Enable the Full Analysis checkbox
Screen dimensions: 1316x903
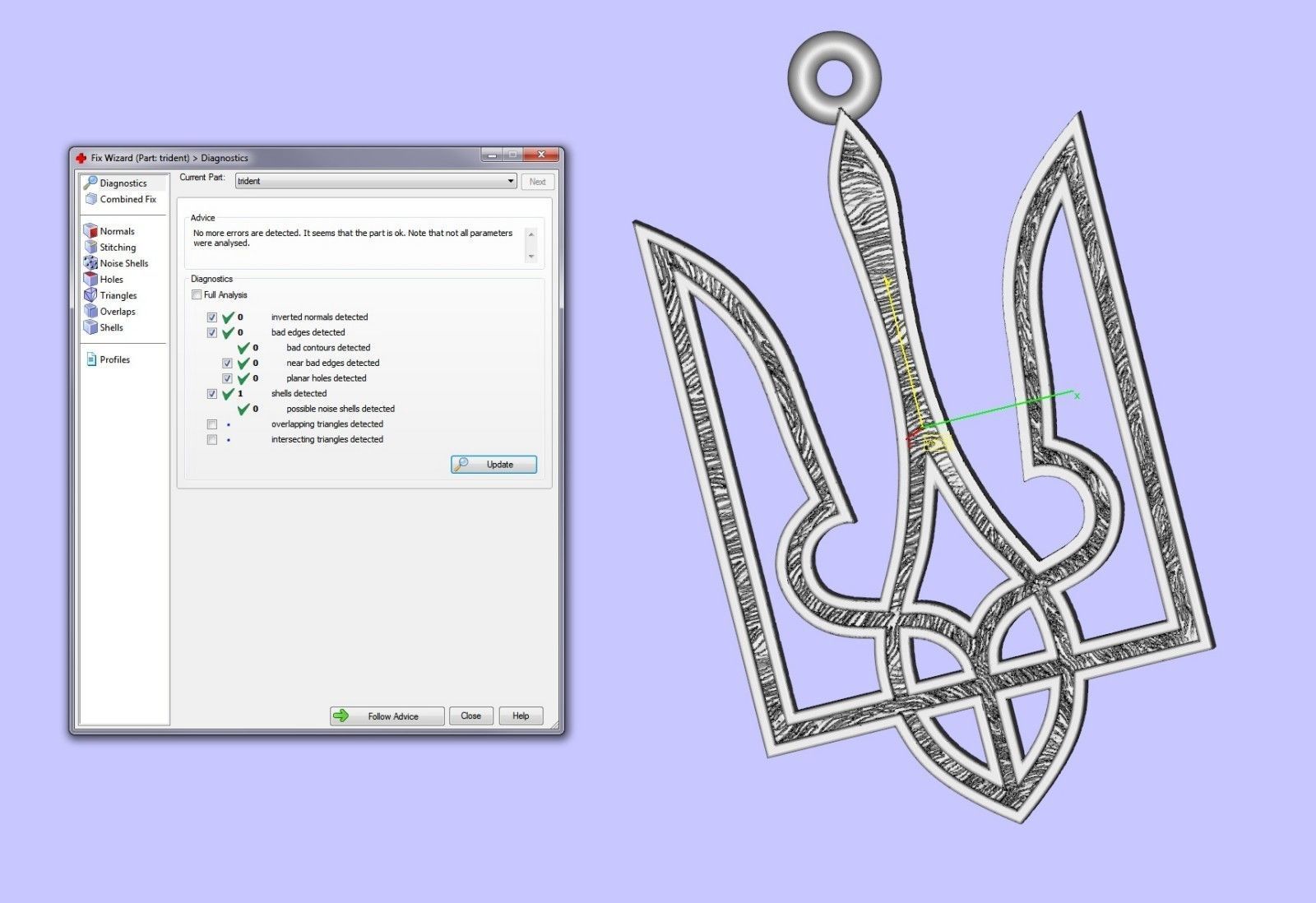[x=197, y=294]
